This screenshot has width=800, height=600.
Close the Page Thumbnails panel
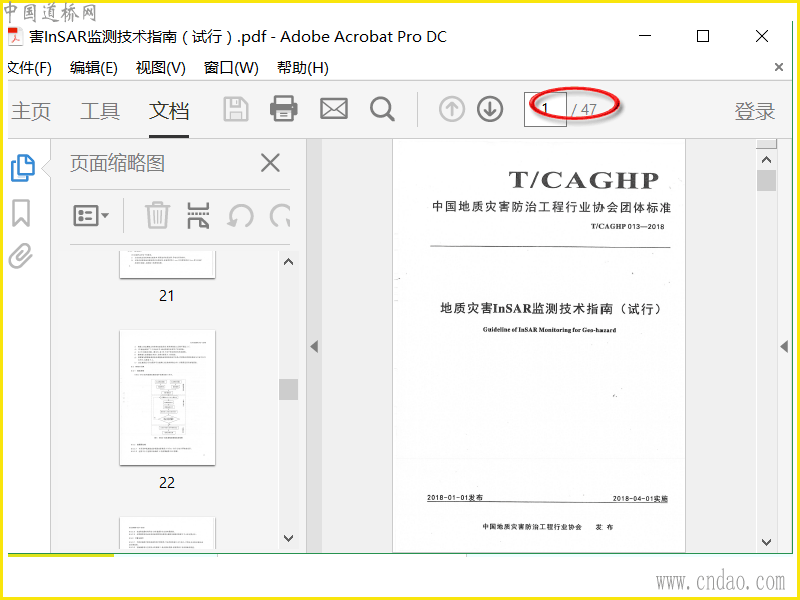click(x=270, y=163)
